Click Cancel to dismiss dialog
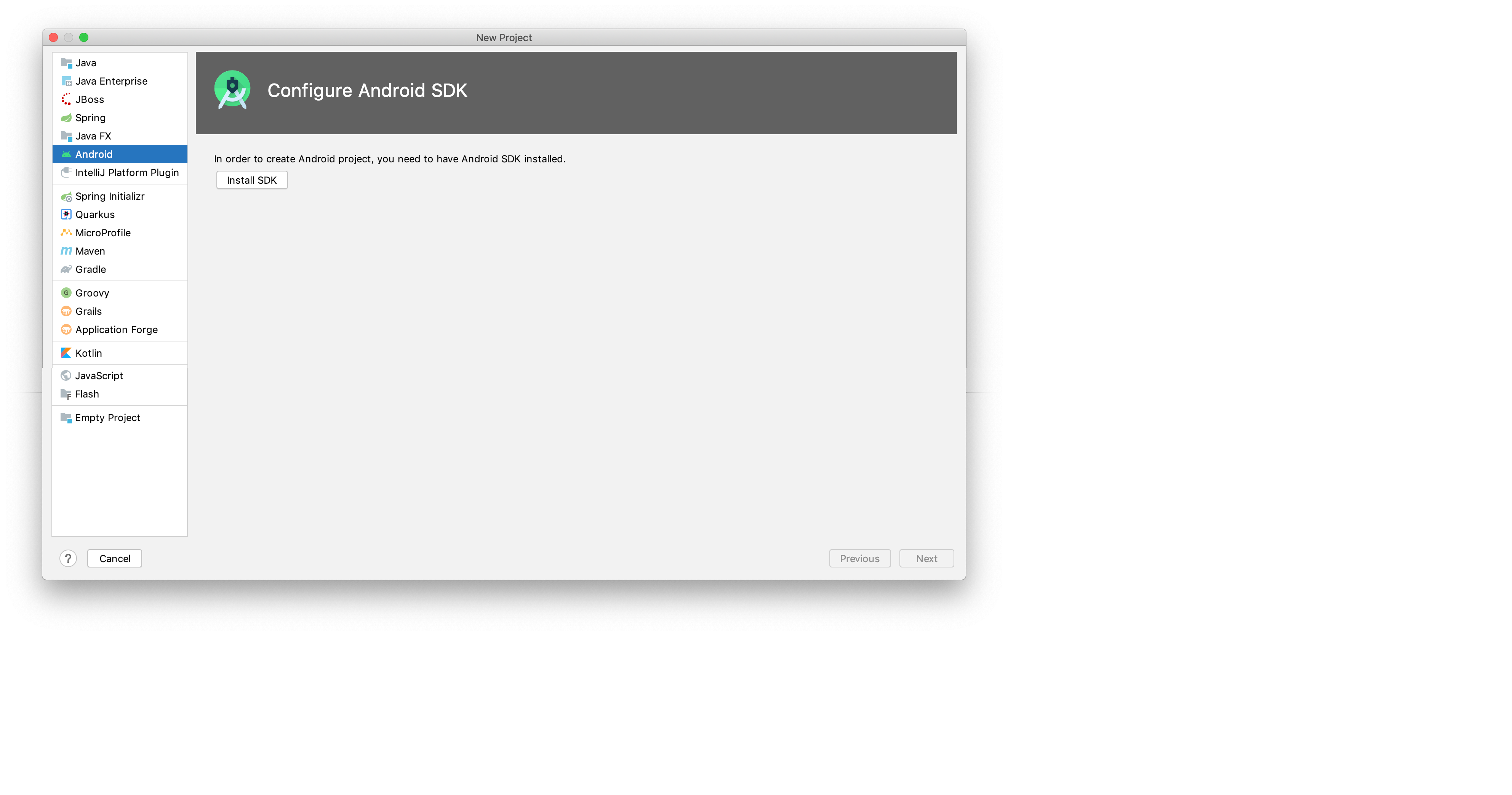Image resolution: width=1512 pixels, height=795 pixels. [114, 558]
